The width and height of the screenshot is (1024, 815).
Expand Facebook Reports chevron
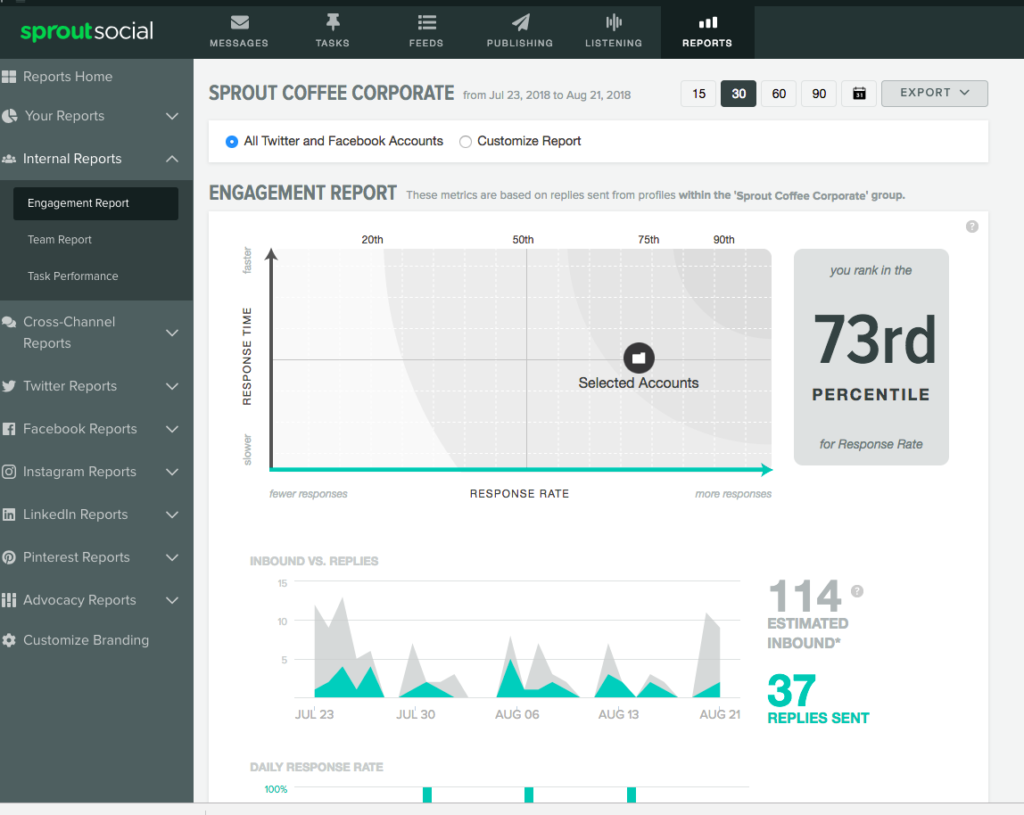172,429
